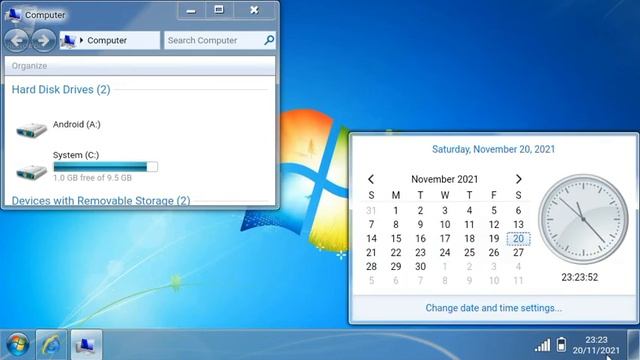Screen dimensions: 640x360
Task: Click the taskbar clock 23:23
Action: pos(596,340)
